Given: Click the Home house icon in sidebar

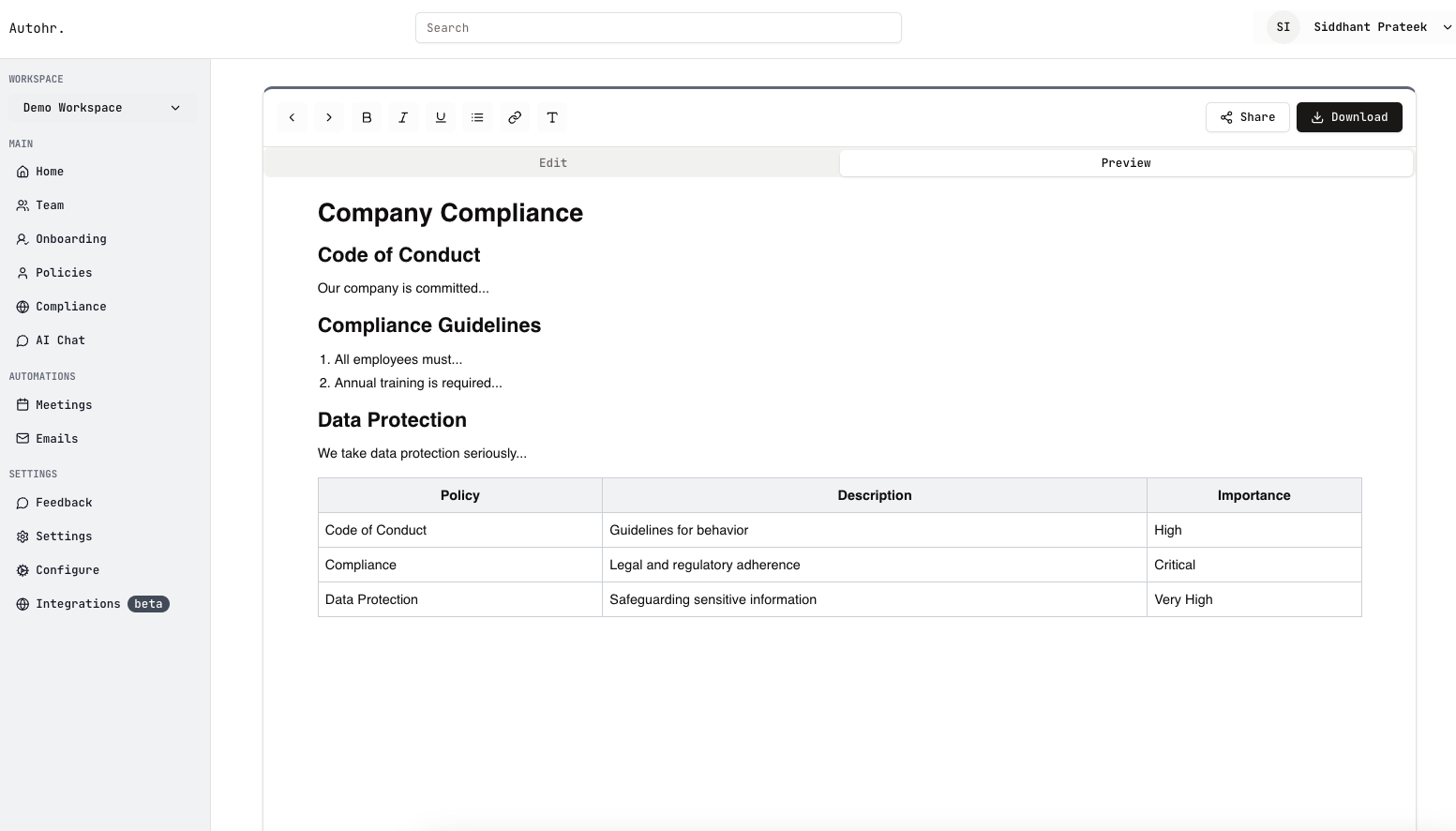Looking at the screenshot, I should (x=23, y=172).
